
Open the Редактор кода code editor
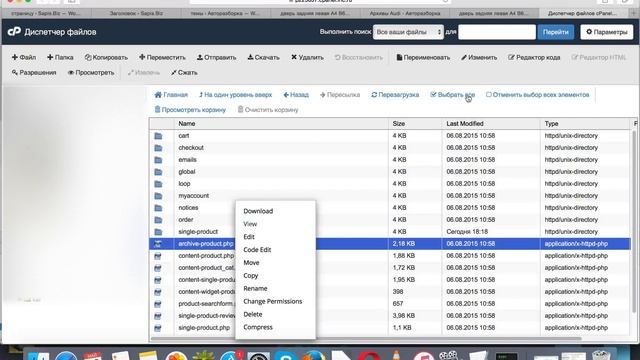(x=534, y=58)
